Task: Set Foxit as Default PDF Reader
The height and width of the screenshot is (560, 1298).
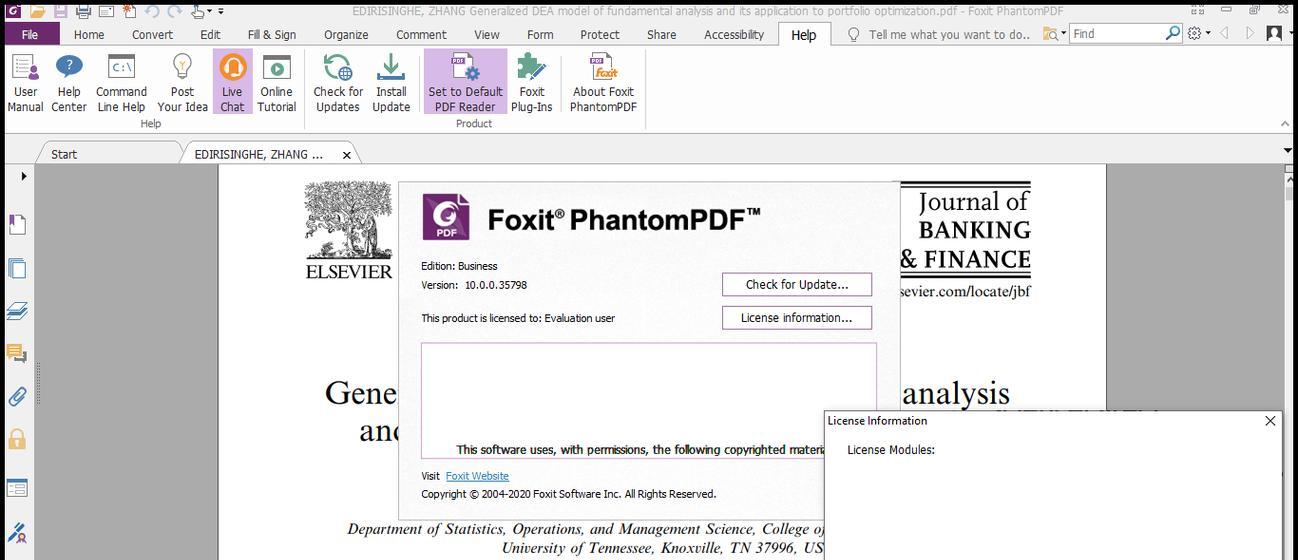Action: click(x=465, y=83)
